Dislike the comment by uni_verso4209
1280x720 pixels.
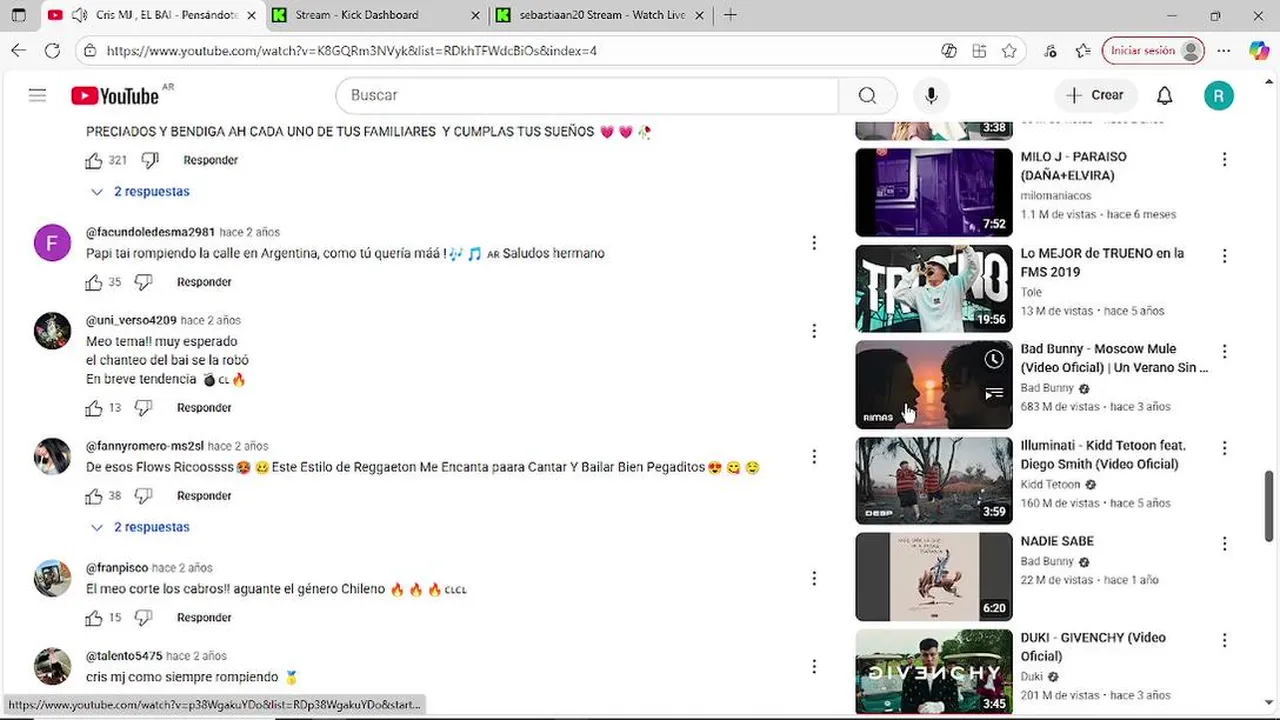pos(143,408)
